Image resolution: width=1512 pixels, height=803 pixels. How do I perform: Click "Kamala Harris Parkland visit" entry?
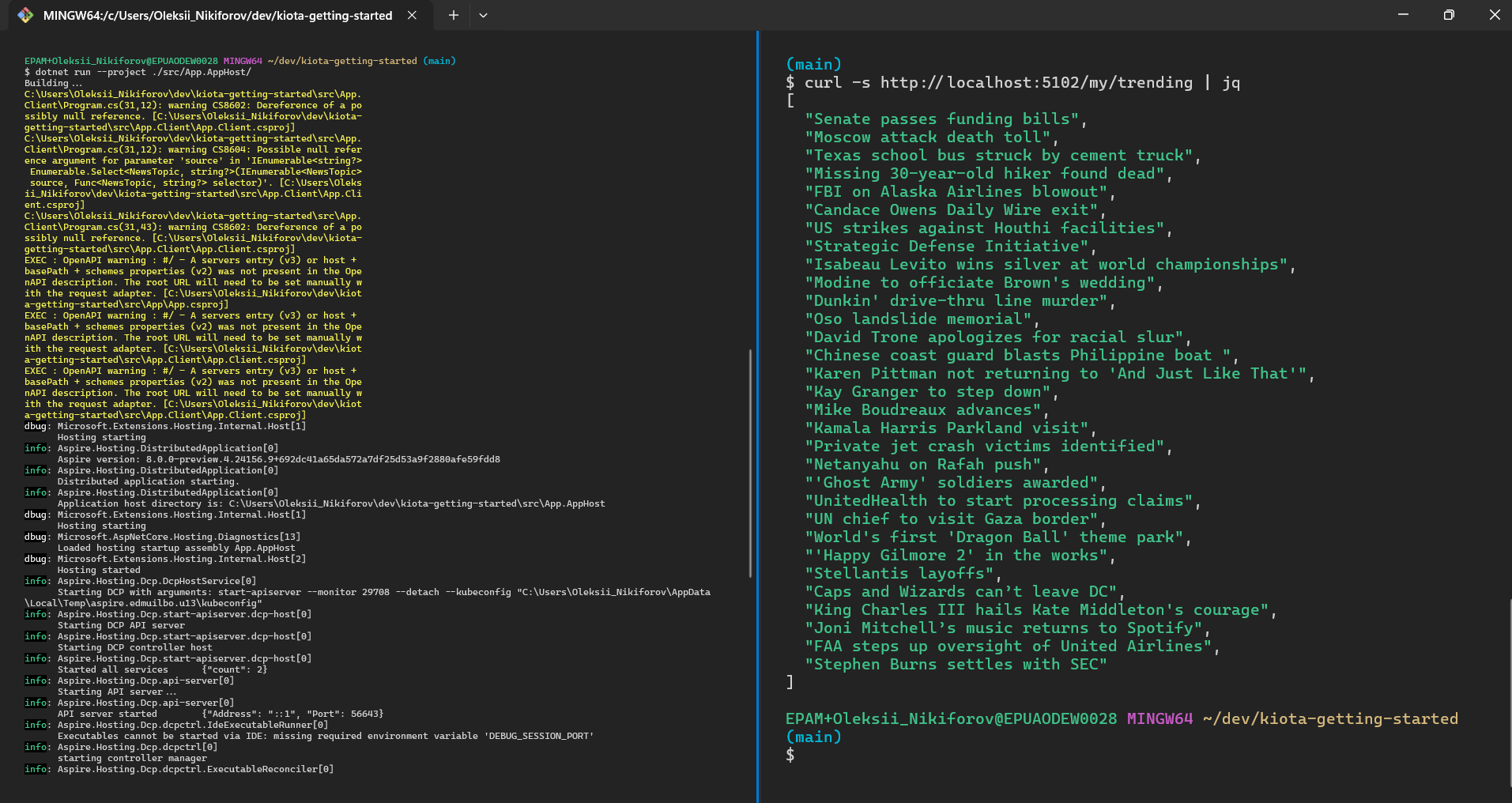tap(950, 428)
